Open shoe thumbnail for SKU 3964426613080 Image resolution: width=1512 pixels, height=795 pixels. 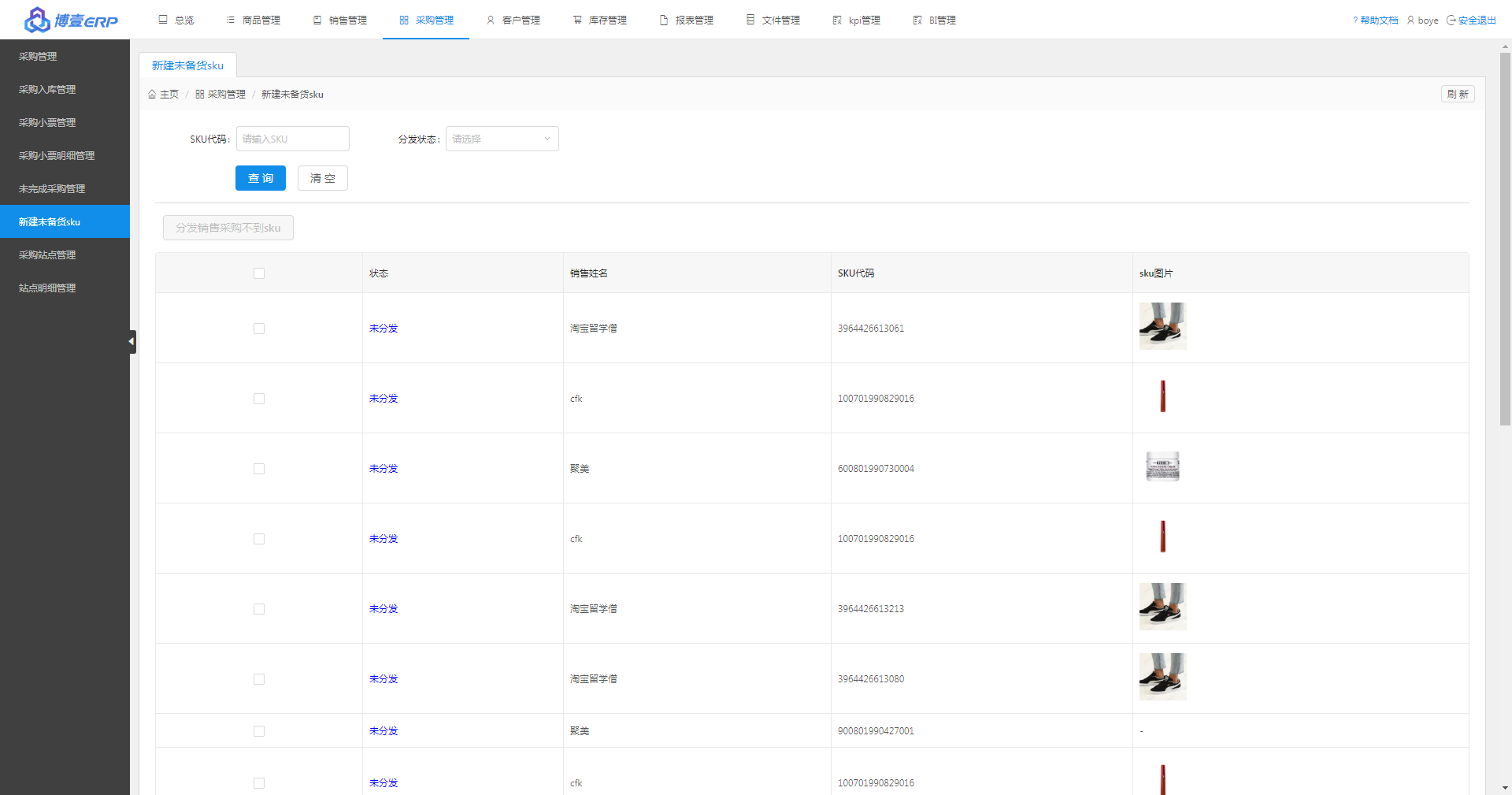pos(1162,677)
